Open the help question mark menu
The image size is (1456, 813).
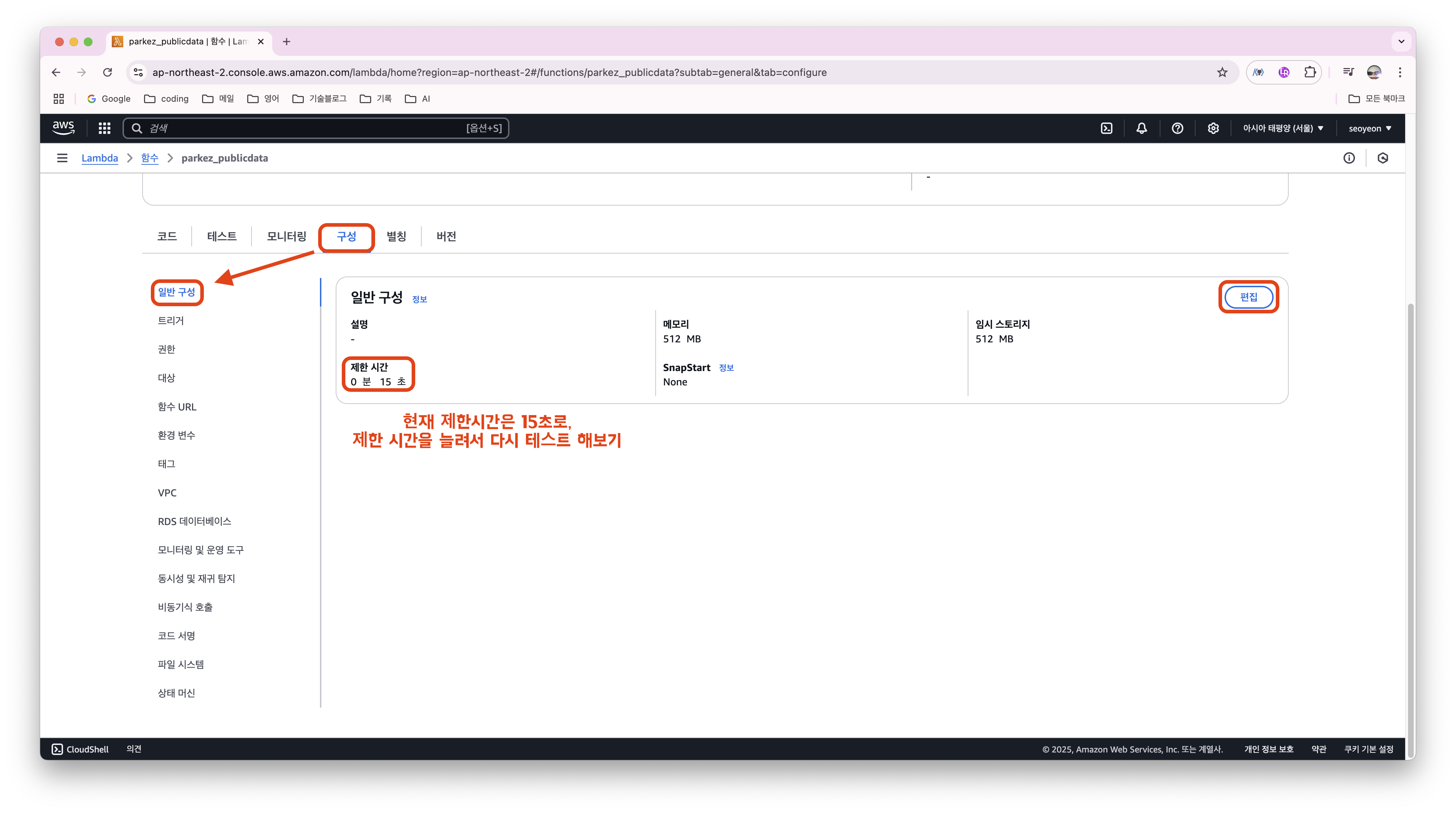pyautogui.click(x=1177, y=128)
